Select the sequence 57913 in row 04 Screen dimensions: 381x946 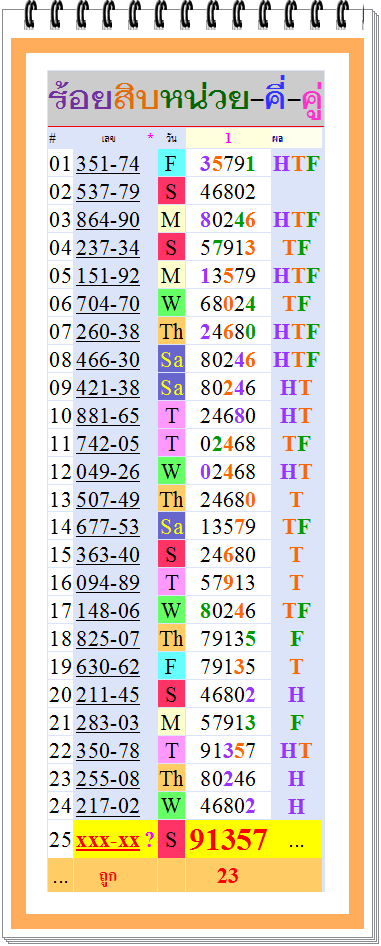pyautogui.click(x=228, y=248)
